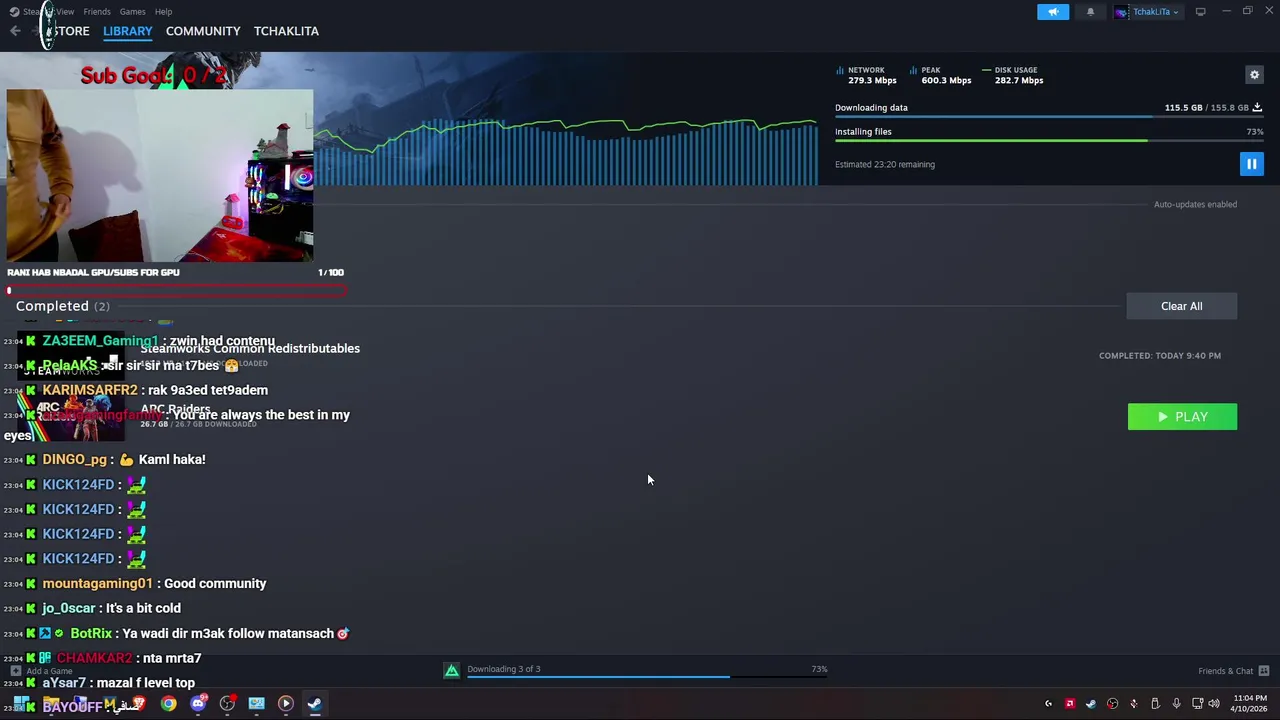The height and width of the screenshot is (720, 1280).
Task: Click the DISK USAGE 282.7 Mbps stat
Action: pos(1012,75)
